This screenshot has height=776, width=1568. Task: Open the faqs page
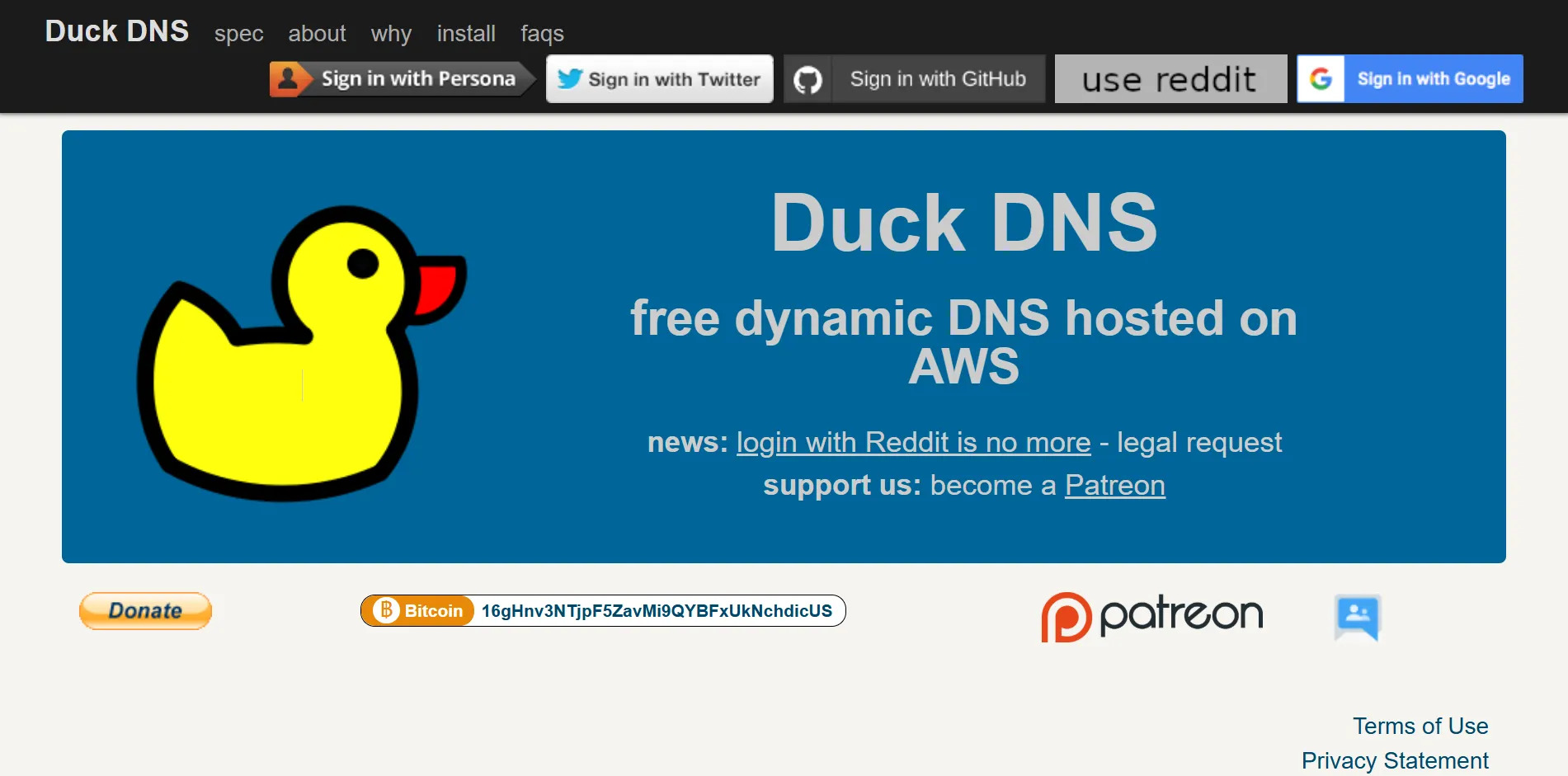(541, 34)
